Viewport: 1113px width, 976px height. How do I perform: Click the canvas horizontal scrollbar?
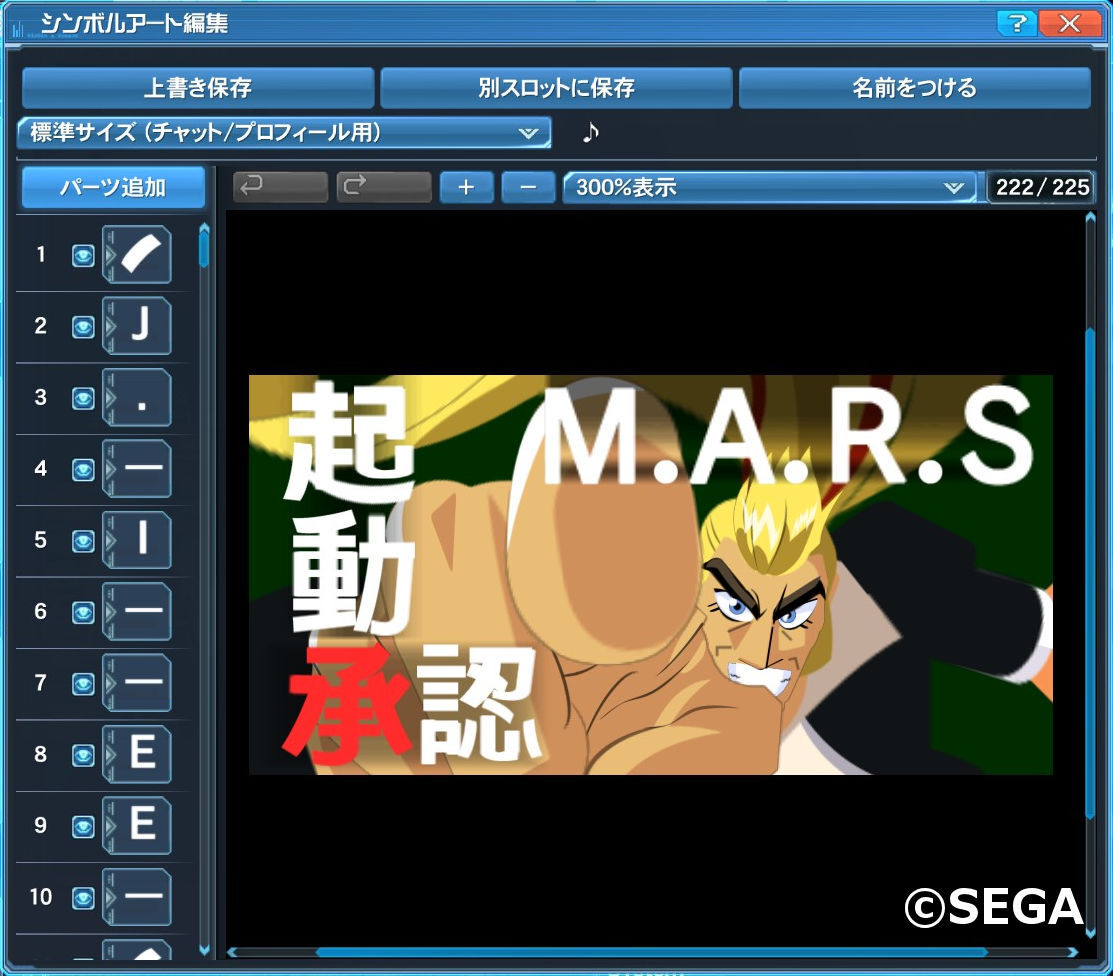pyautogui.click(x=652, y=952)
